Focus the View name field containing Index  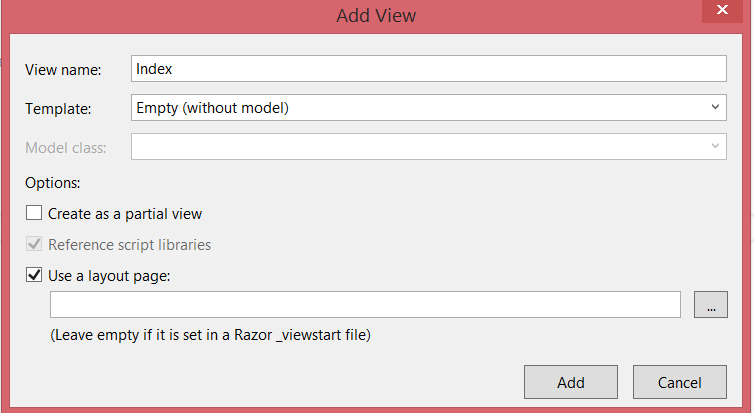[x=428, y=69]
